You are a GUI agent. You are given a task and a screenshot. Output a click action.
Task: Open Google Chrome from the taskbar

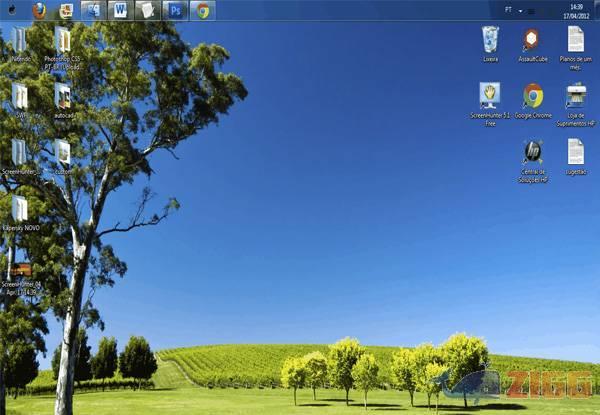(203, 10)
